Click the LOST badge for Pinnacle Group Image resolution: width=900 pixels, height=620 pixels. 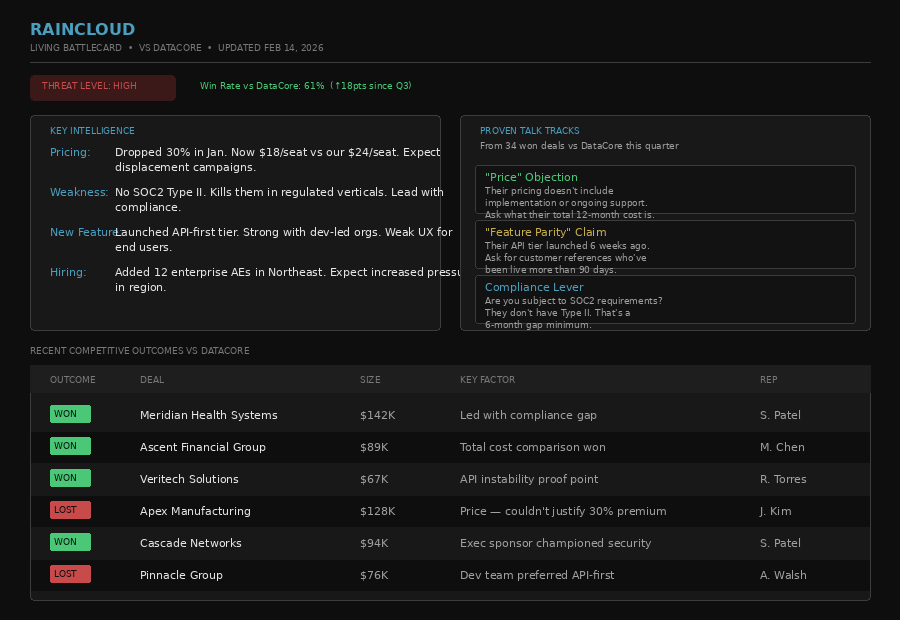pos(69,574)
